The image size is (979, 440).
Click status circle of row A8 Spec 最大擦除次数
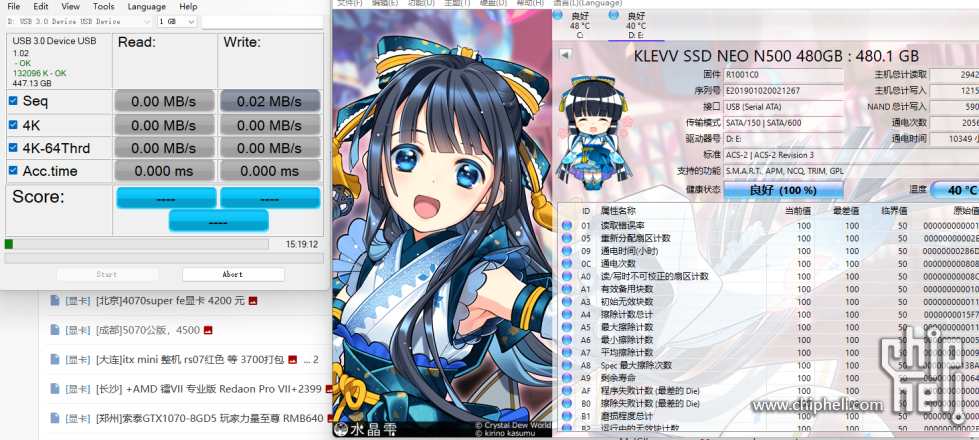(x=567, y=366)
